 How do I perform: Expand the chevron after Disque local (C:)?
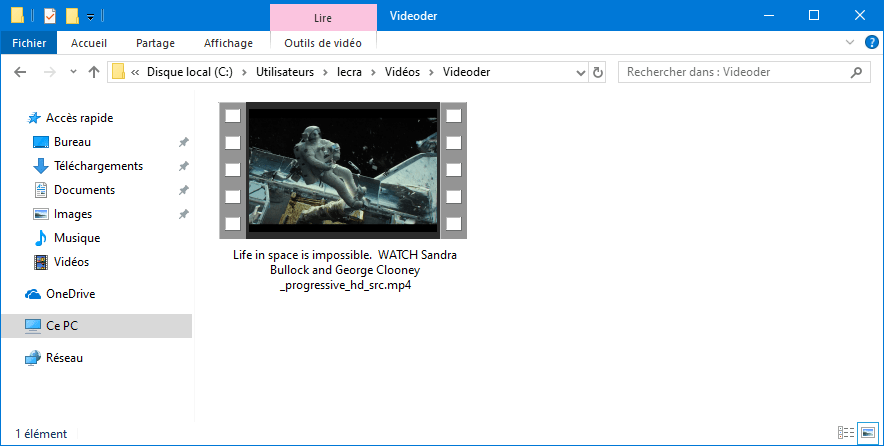click(244, 72)
